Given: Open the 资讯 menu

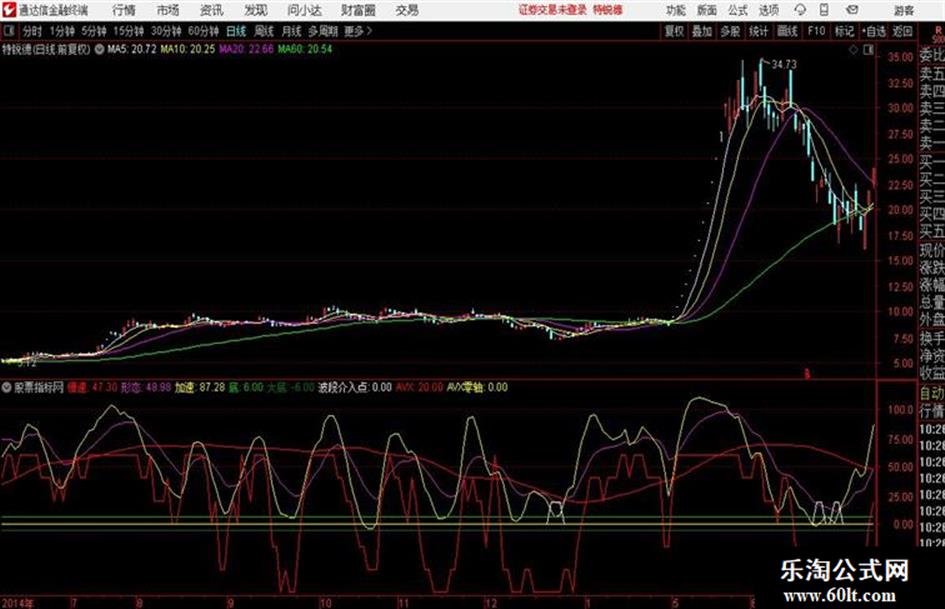Looking at the screenshot, I should (x=212, y=10).
